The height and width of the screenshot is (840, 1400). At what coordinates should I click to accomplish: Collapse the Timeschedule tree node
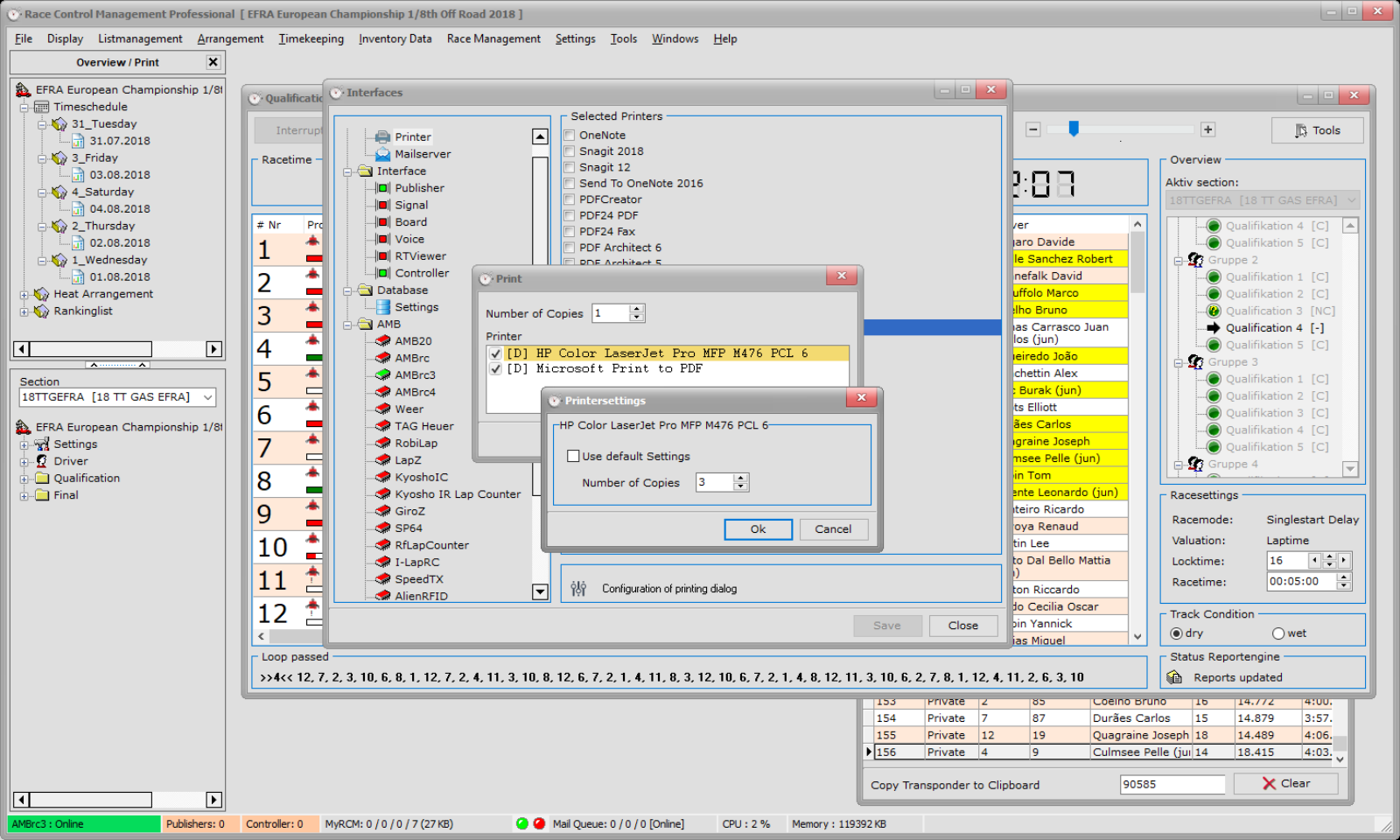click(x=24, y=107)
